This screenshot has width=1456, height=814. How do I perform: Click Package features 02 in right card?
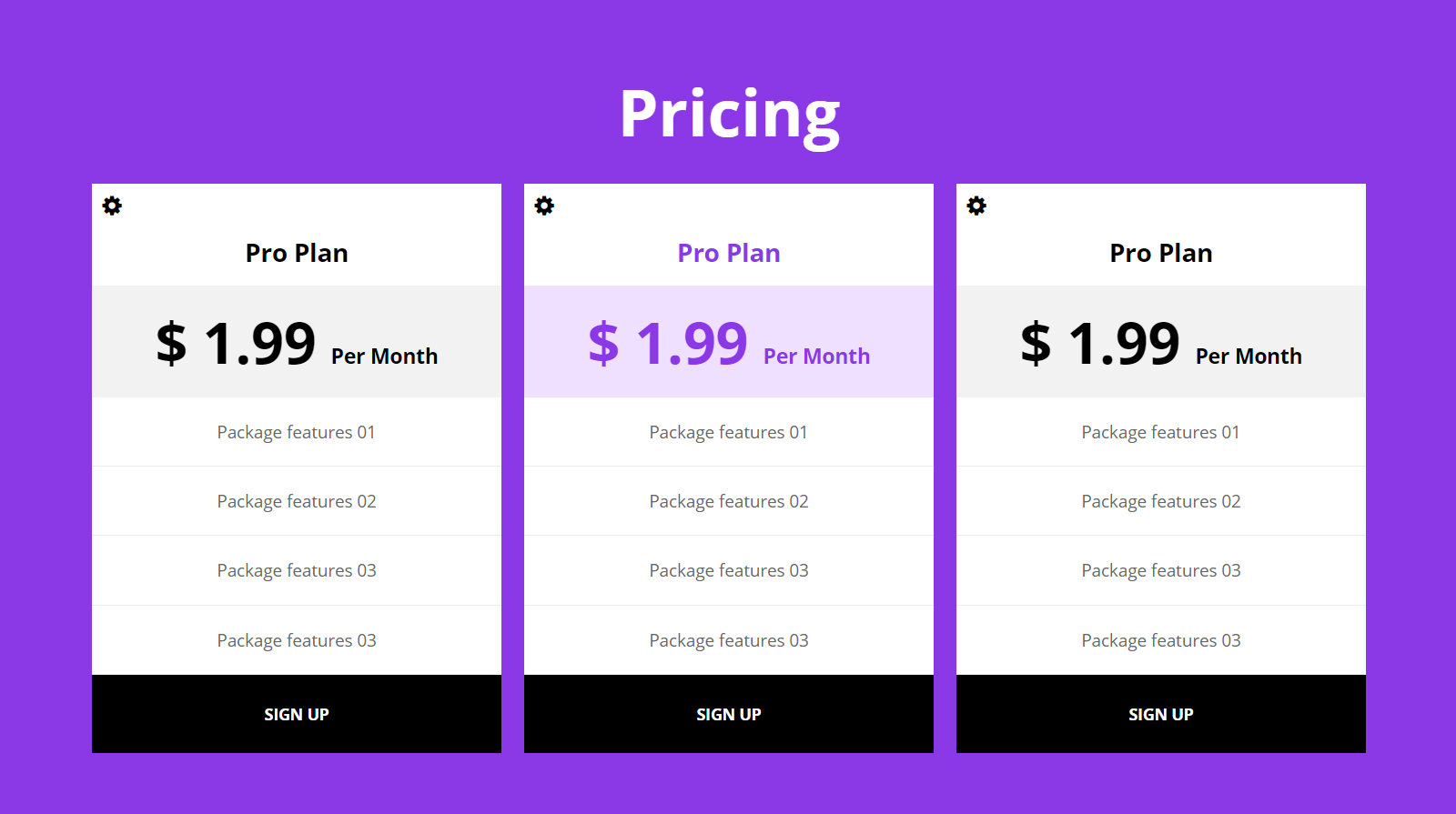tap(1161, 501)
